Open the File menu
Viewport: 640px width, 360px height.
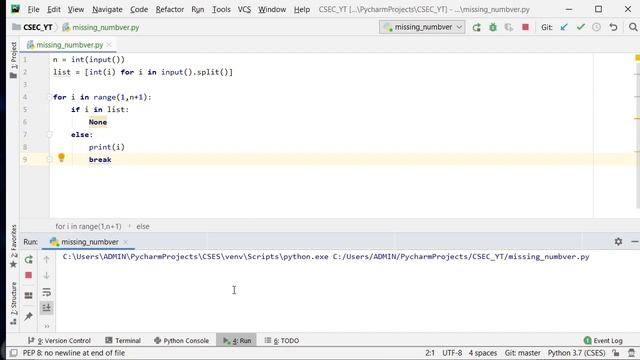click(33, 9)
